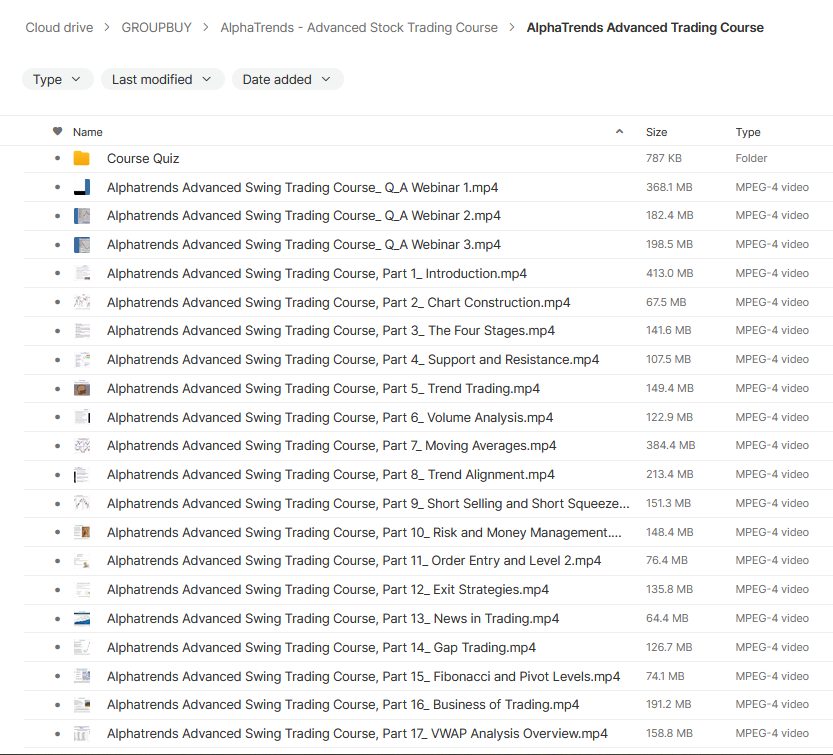
Task: Toggle the Name sort arrow in header
Action: coord(619,131)
